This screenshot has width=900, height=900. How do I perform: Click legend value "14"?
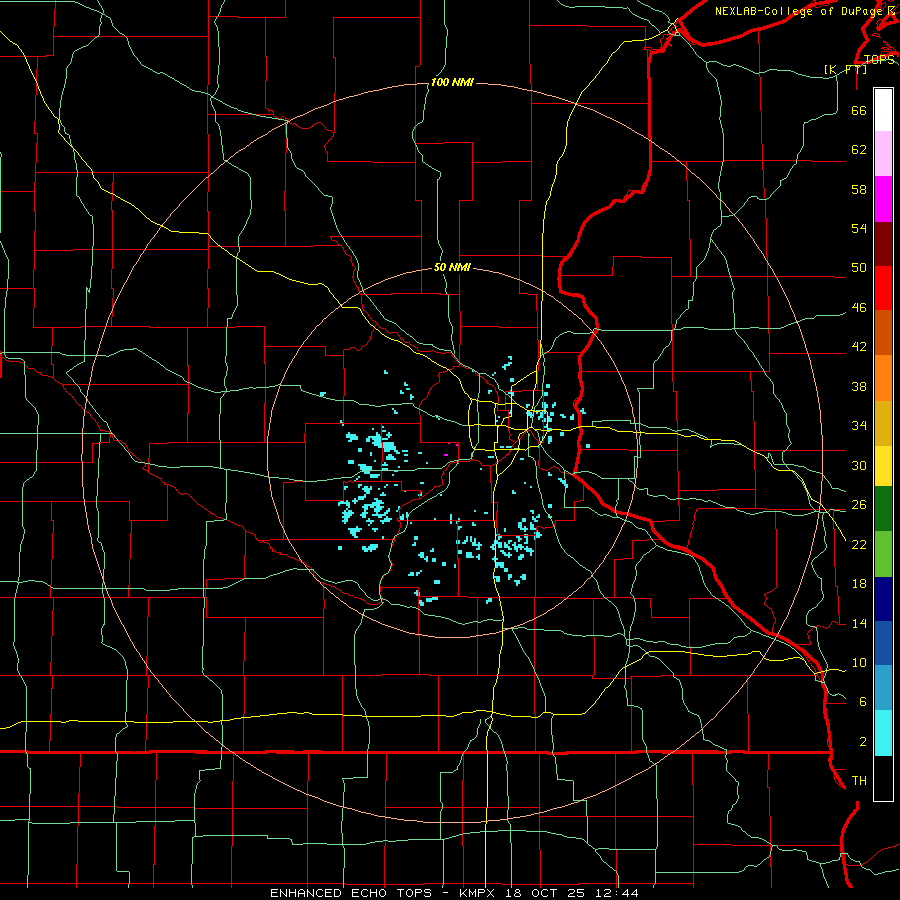point(859,623)
